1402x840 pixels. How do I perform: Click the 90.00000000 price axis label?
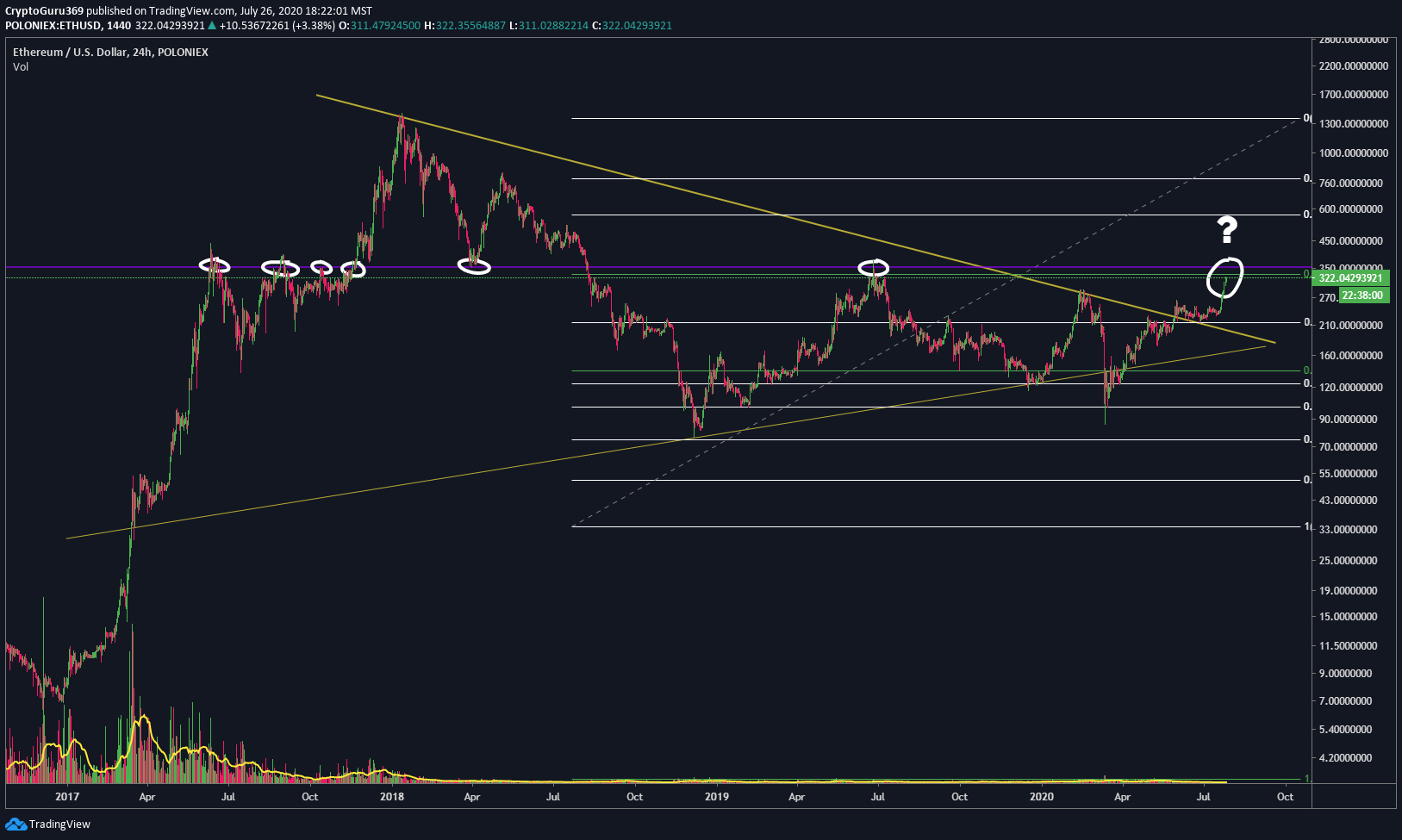point(1349,420)
